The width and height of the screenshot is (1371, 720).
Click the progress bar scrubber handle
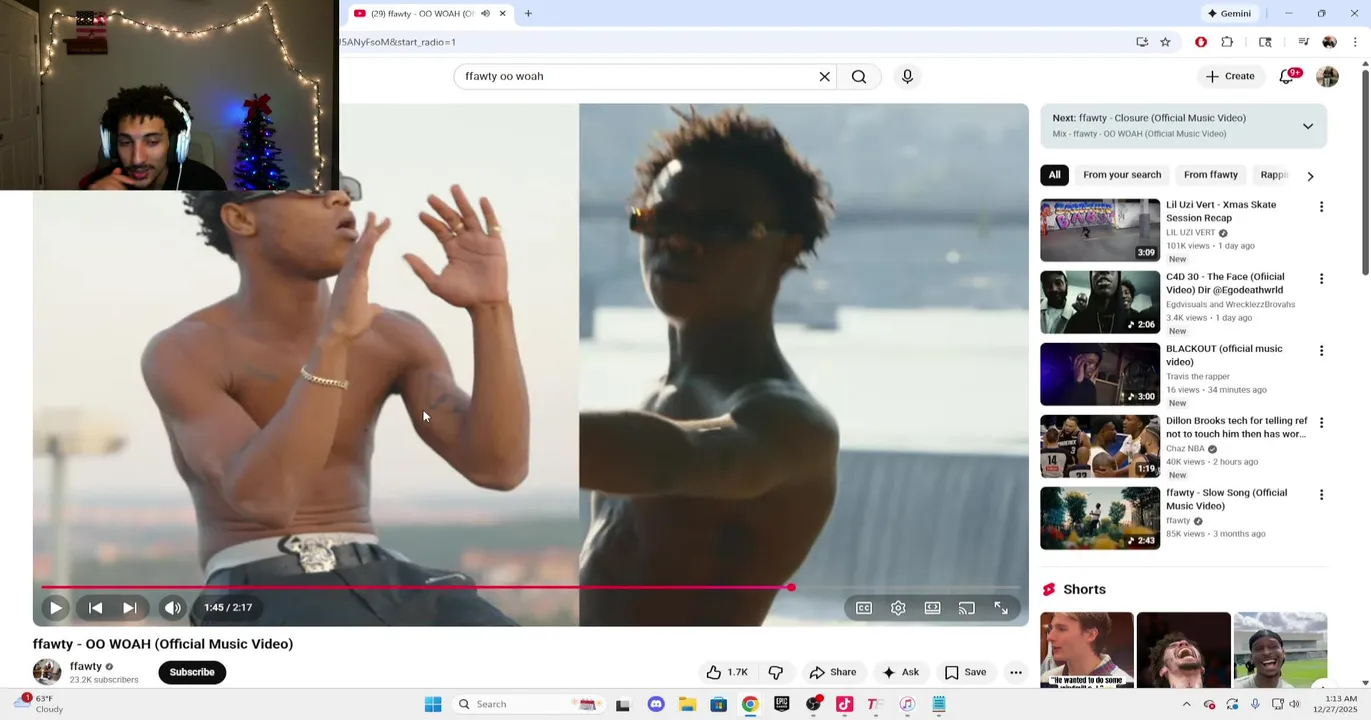[791, 587]
